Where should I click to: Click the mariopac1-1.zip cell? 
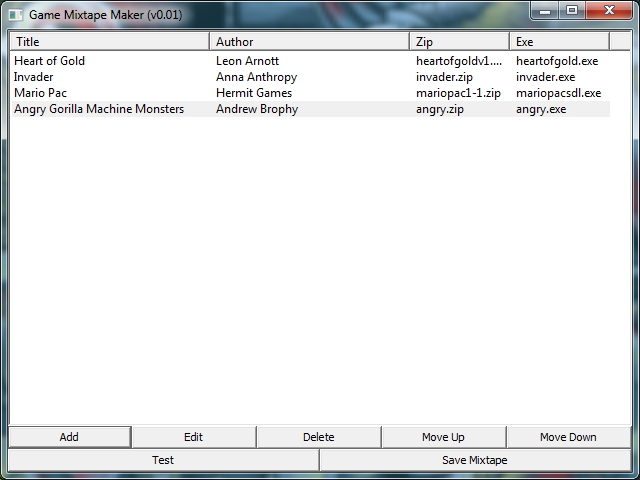(458, 93)
